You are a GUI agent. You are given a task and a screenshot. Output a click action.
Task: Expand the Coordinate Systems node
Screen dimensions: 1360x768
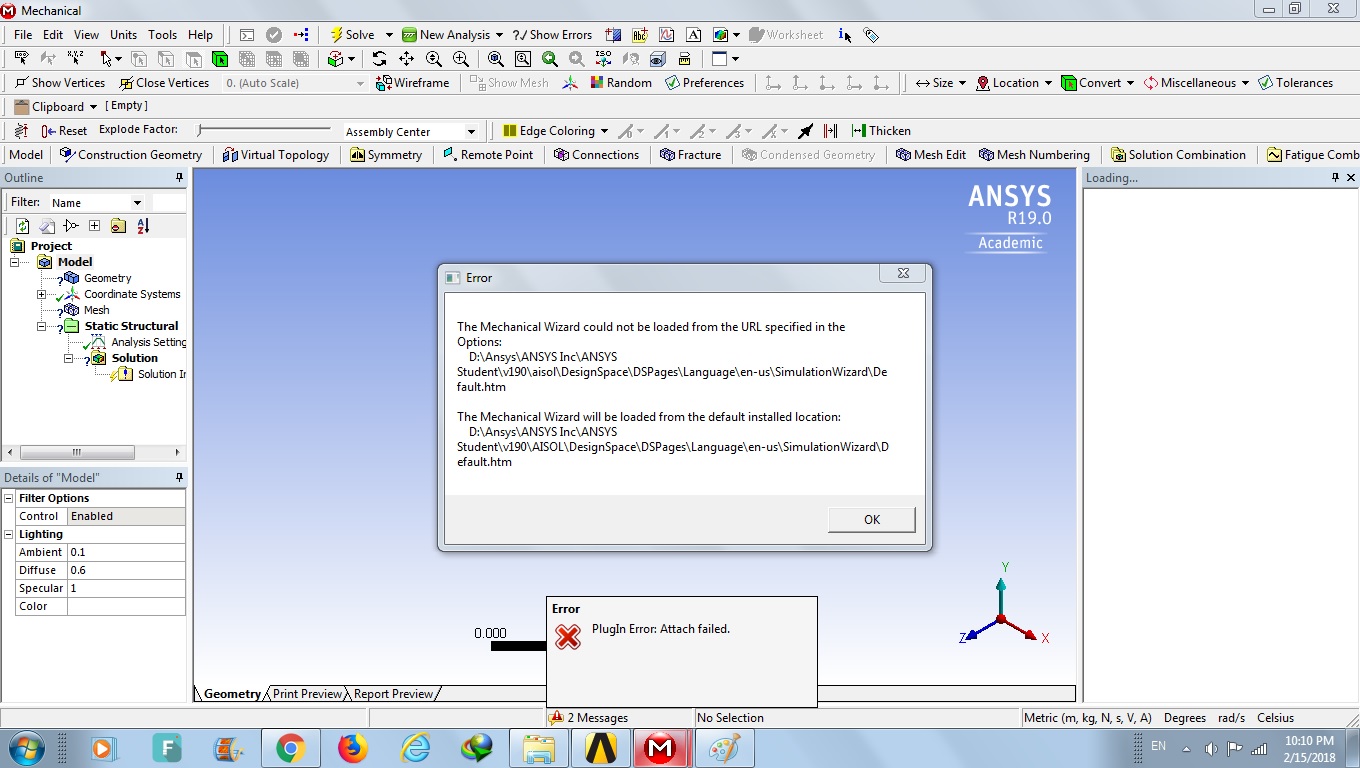pos(42,294)
